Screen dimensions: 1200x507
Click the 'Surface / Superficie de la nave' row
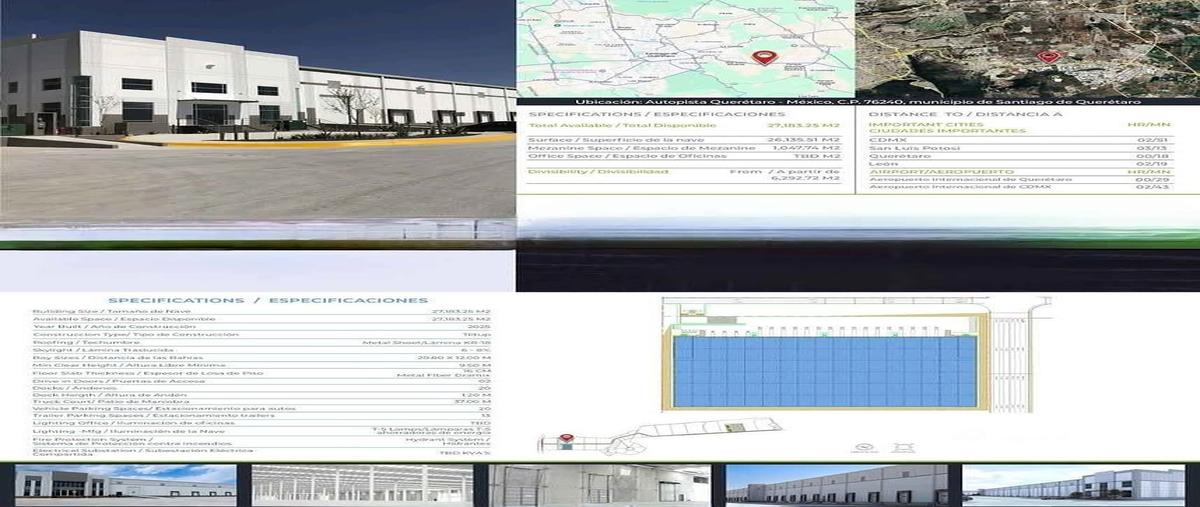pyautogui.click(x=684, y=140)
